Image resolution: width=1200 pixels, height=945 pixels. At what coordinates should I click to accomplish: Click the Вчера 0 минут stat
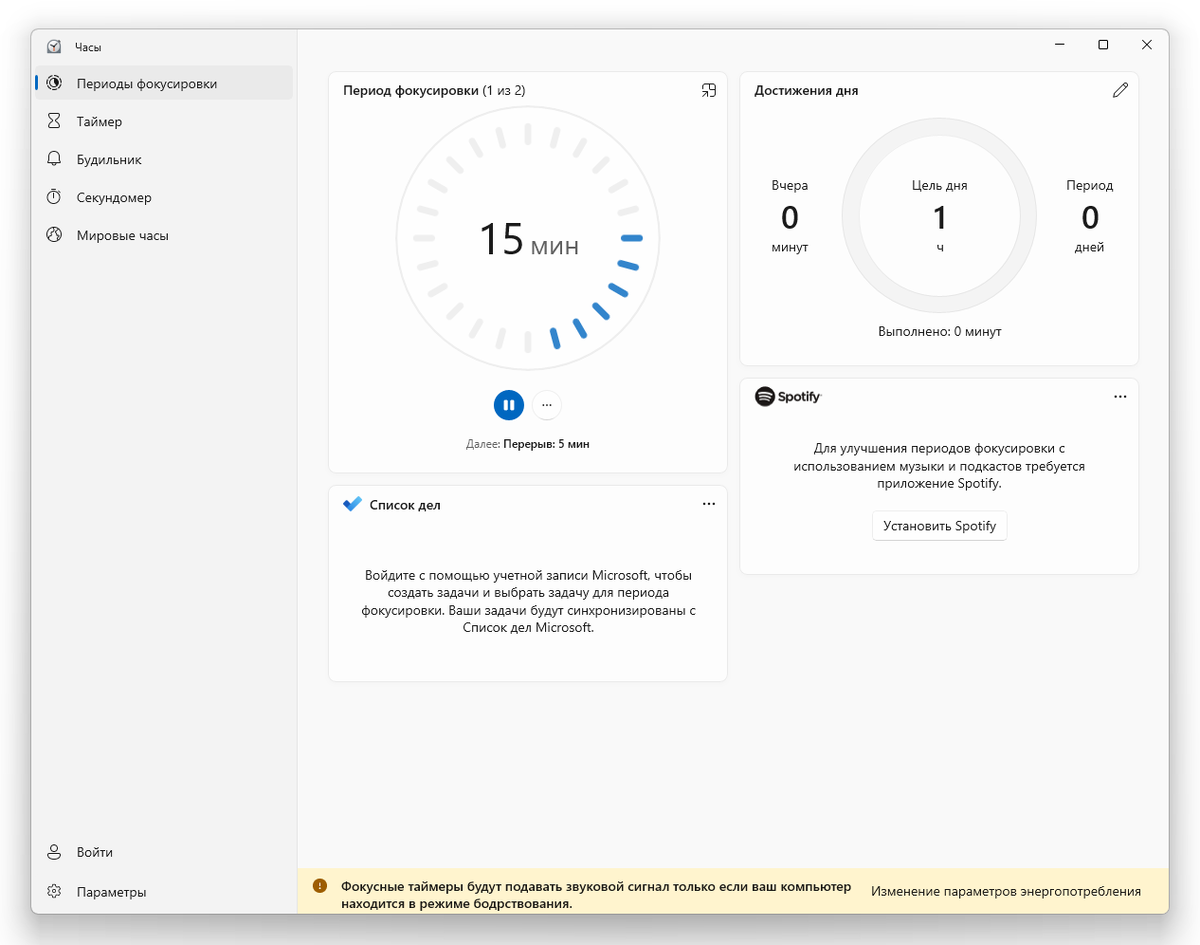pos(789,216)
